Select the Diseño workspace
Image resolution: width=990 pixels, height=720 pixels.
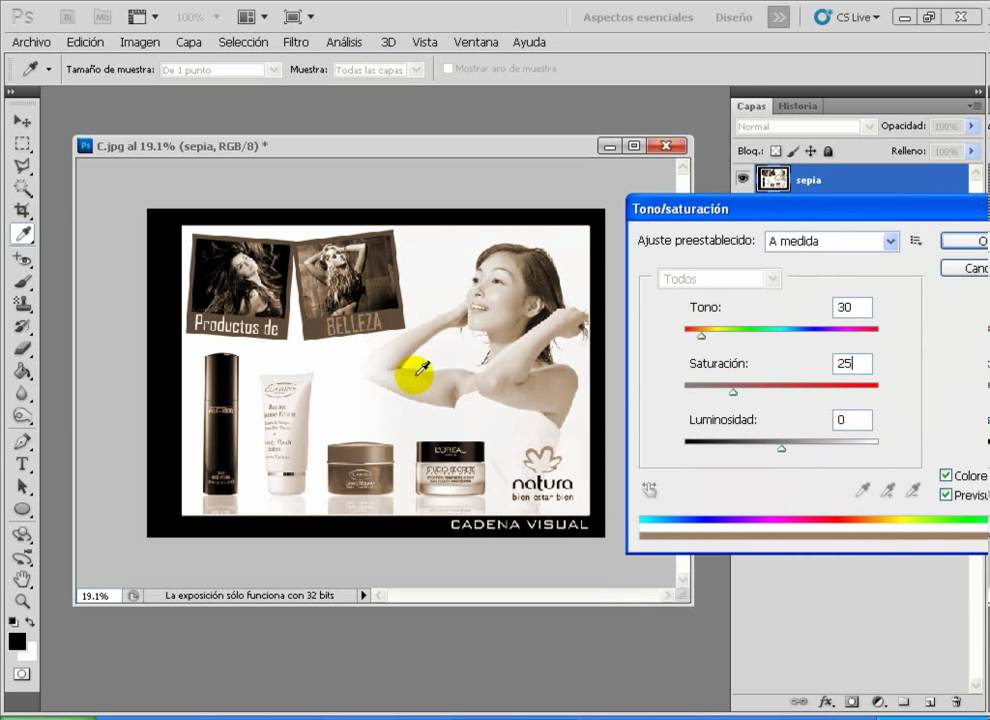[x=734, y=18]
